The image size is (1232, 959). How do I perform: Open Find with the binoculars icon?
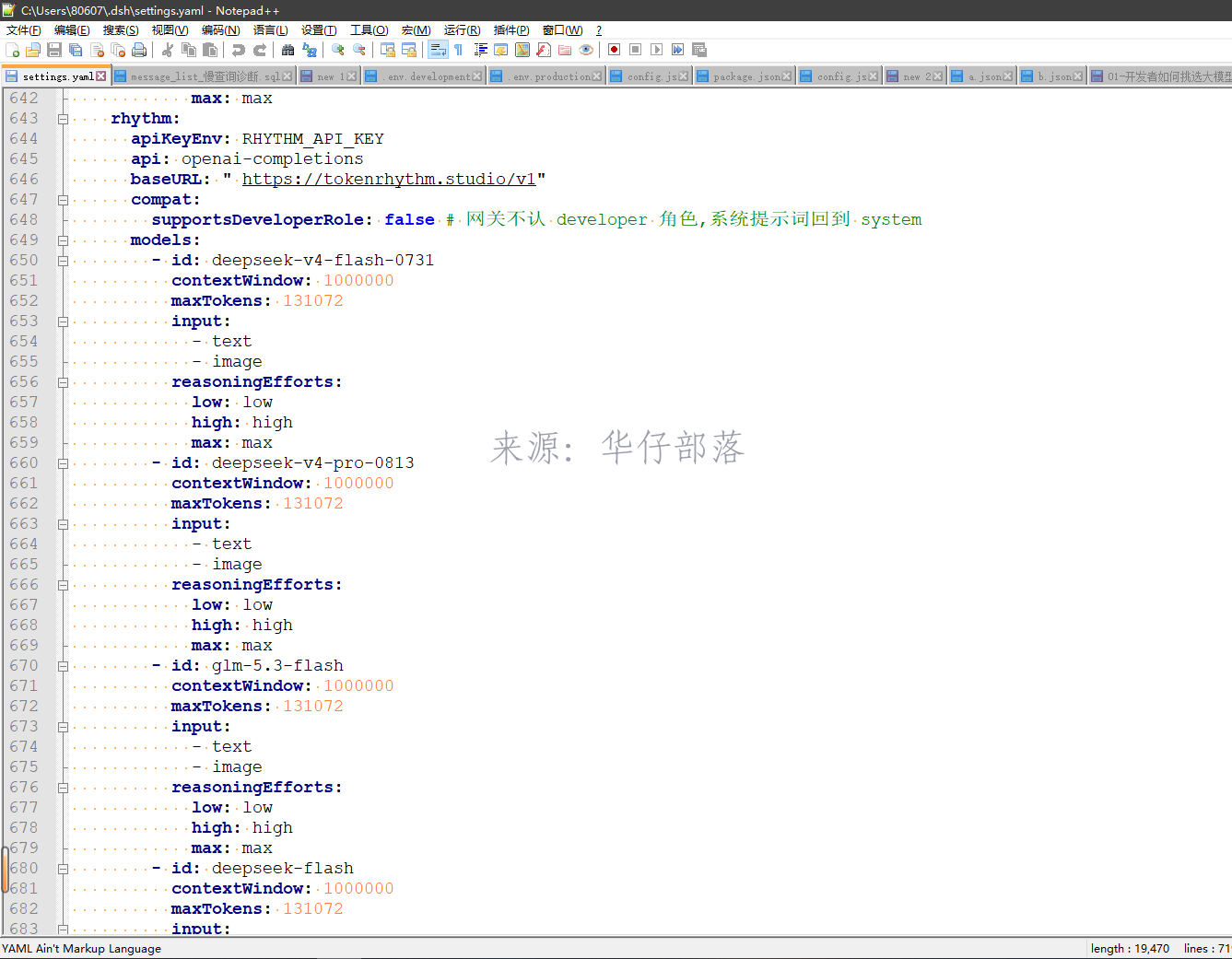288,50
